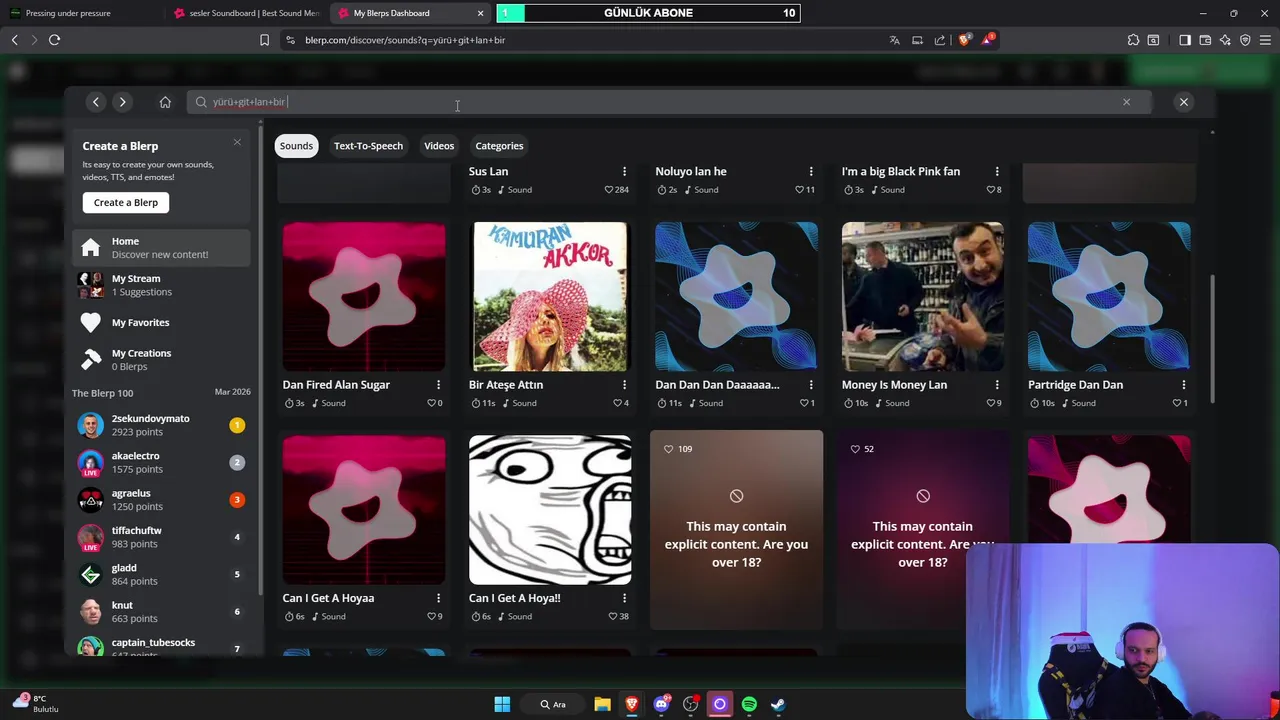Open the browser hamburger menu
The width and height of the screenshot is (1280, 720).
coord(1265,40)
